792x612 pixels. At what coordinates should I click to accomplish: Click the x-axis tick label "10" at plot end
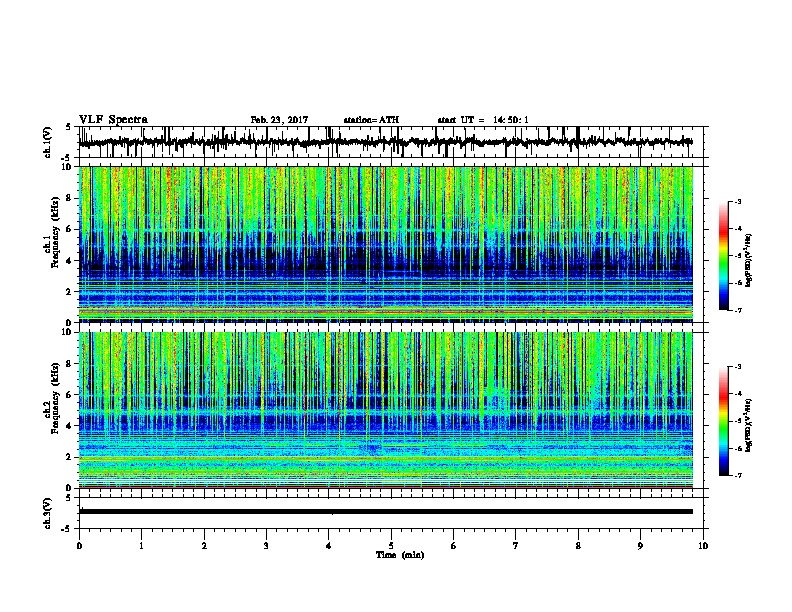point(703,546)
